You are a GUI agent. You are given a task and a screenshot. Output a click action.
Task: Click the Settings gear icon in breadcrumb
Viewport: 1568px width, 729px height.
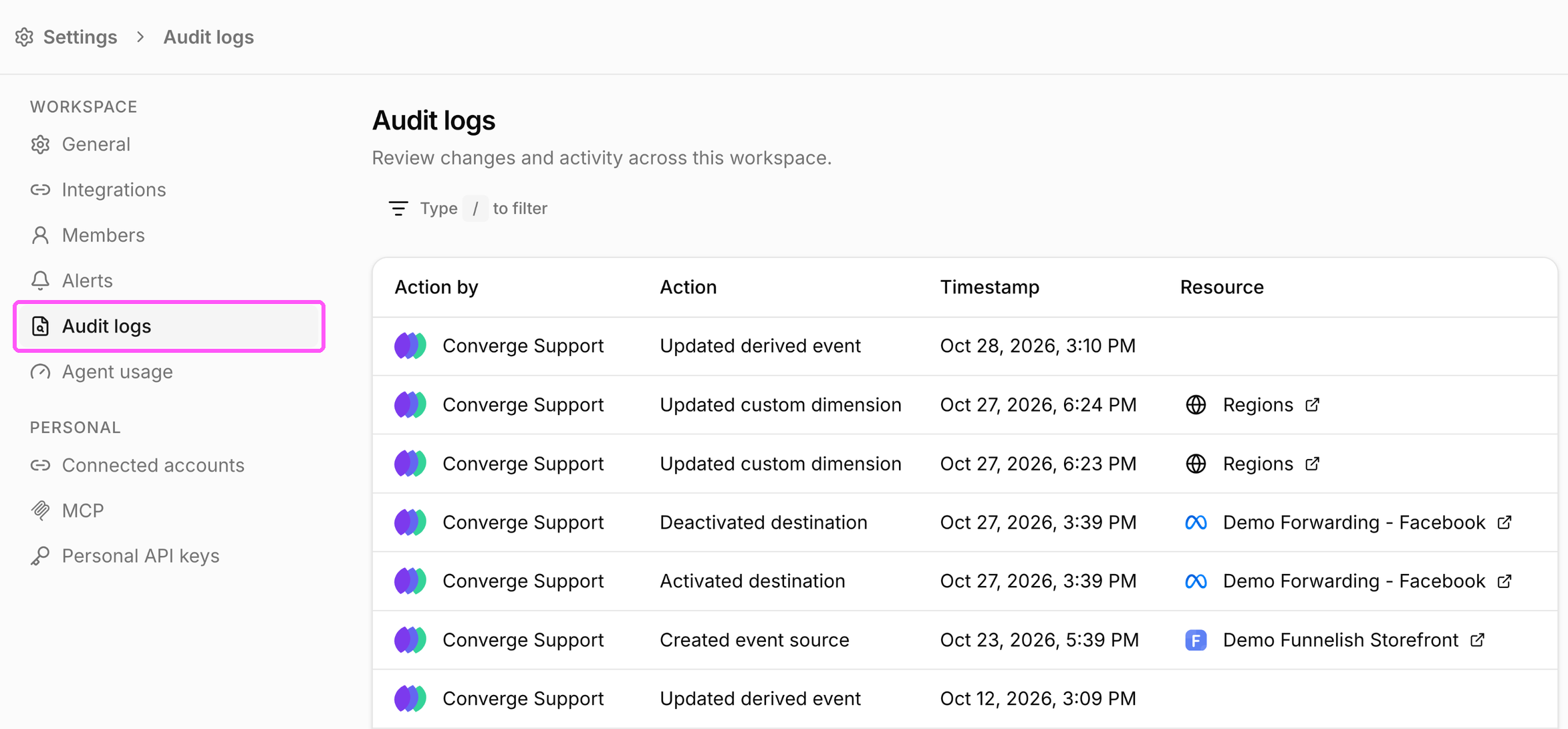(x=25, y=37)
